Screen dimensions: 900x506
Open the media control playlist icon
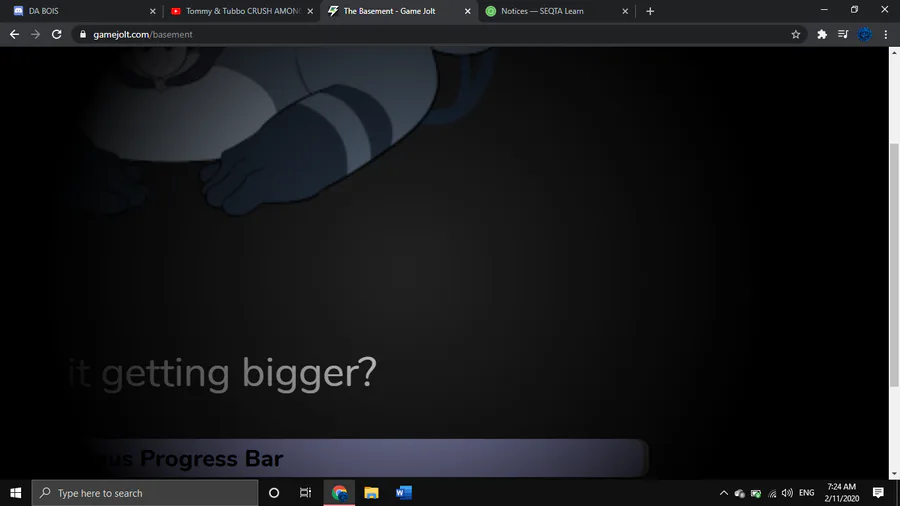[x=843, y=34]
